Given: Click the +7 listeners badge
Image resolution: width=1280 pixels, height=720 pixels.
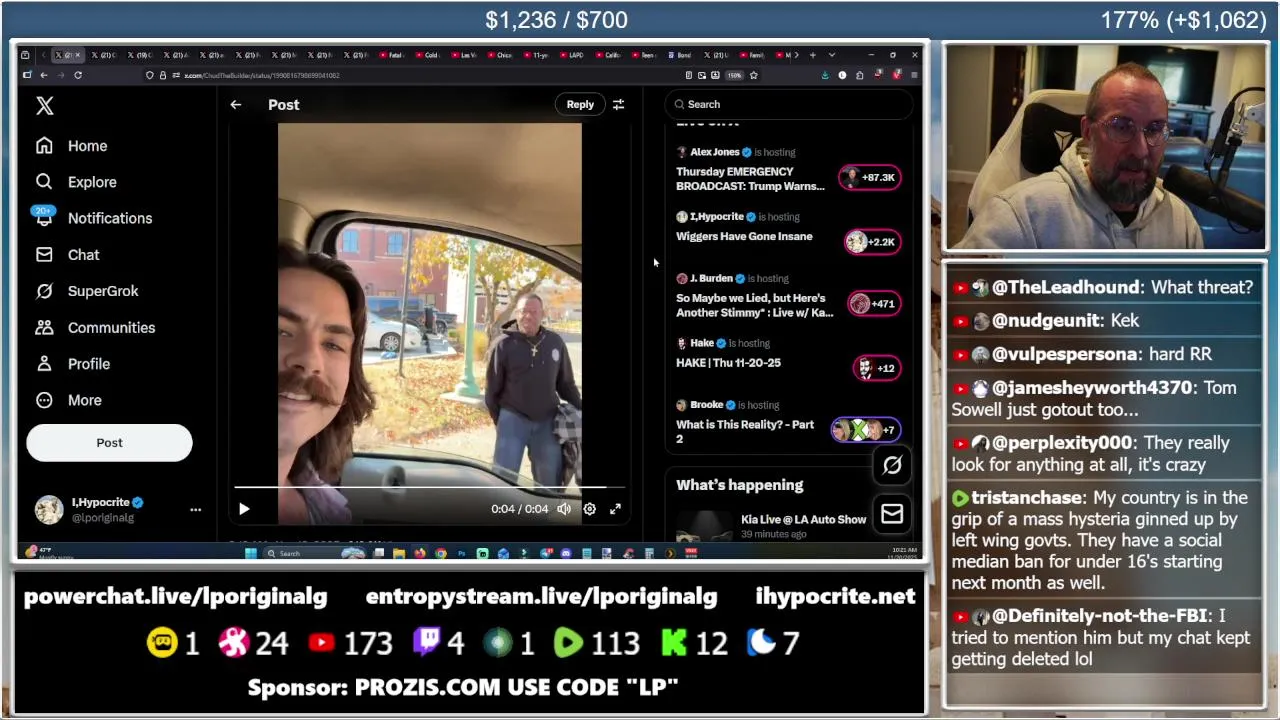Looking at the screenshot, I should (866, 430).
